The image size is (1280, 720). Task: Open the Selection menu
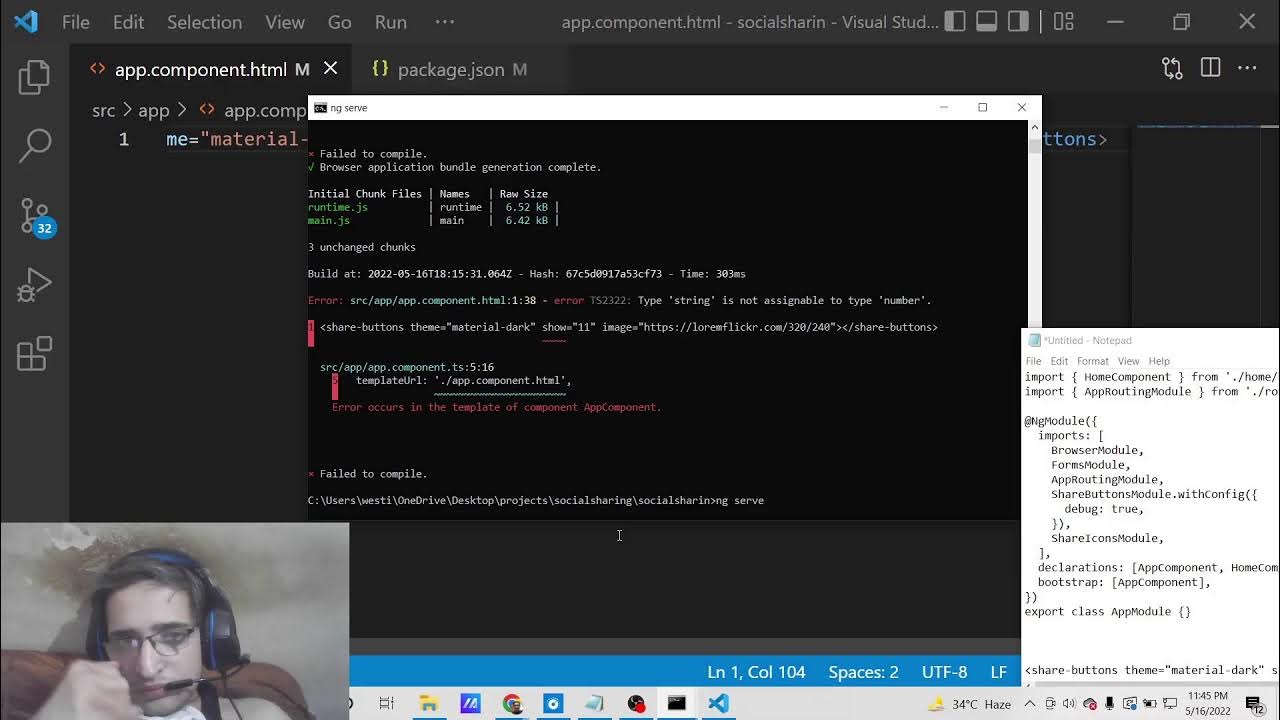point(204,22)
